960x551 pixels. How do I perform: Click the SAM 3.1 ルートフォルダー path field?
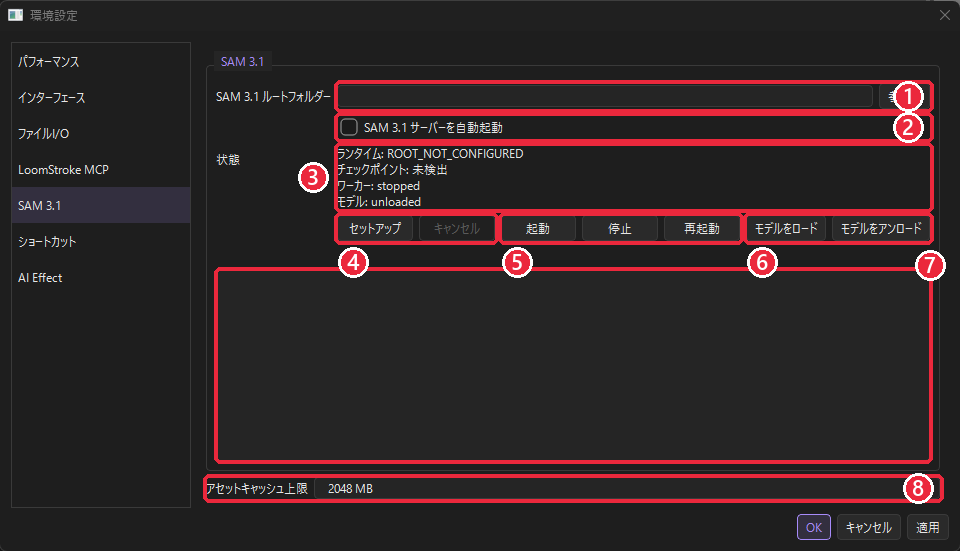(x=605, y=97)
